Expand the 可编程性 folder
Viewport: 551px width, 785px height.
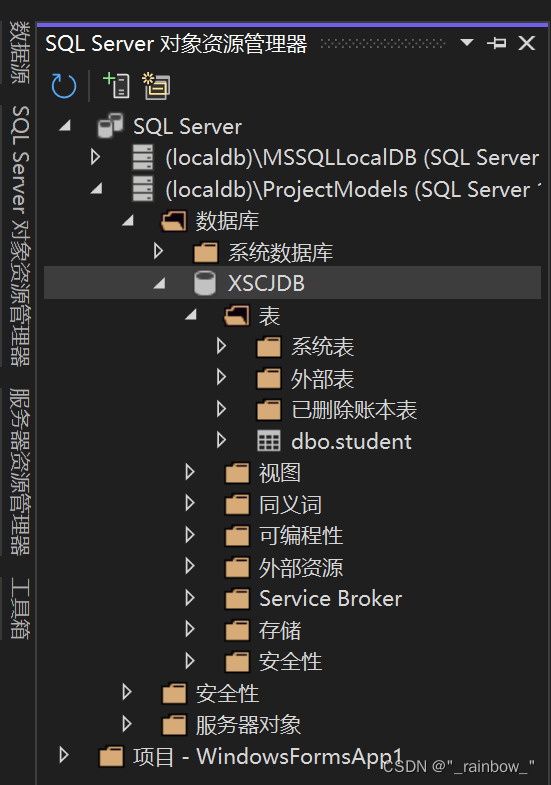pos(190,535)
